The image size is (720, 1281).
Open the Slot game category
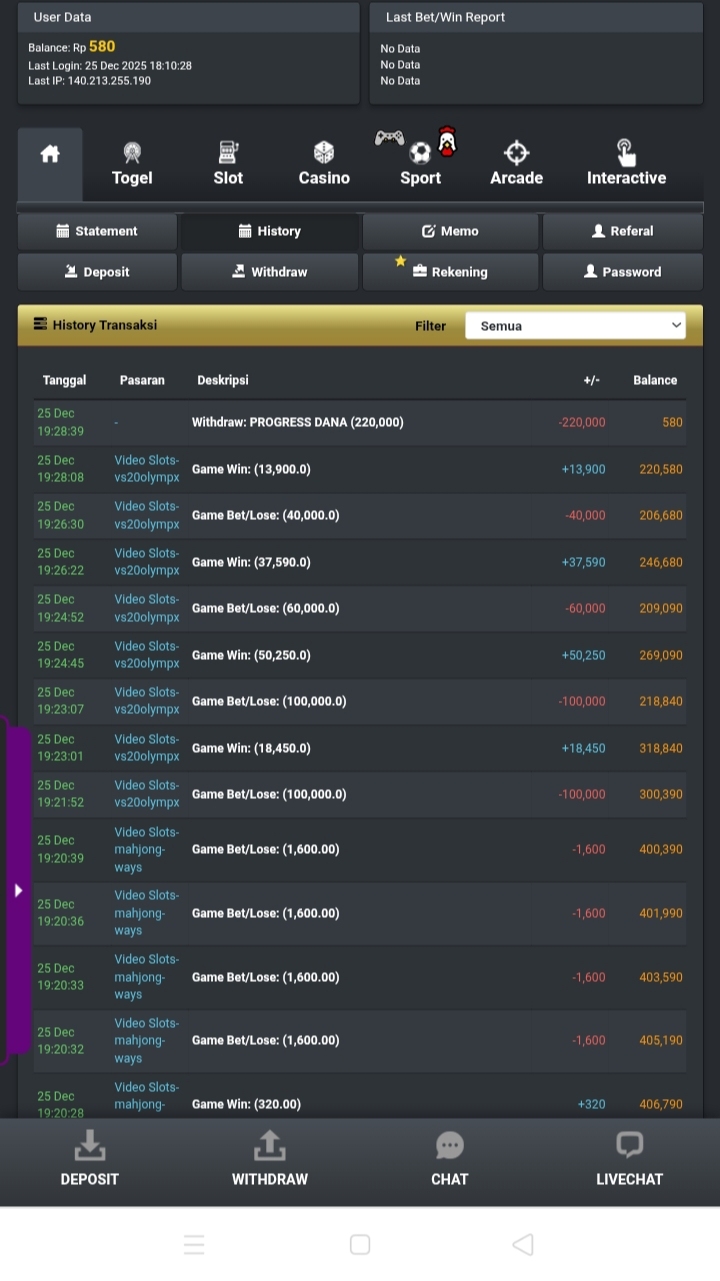228,164
